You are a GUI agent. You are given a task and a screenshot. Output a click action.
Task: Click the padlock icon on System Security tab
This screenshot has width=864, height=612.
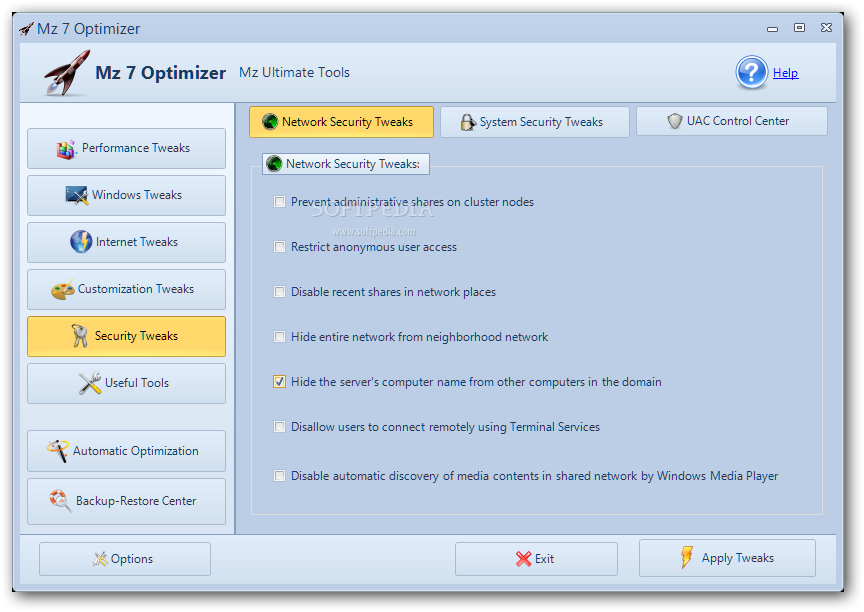(468, 122)
